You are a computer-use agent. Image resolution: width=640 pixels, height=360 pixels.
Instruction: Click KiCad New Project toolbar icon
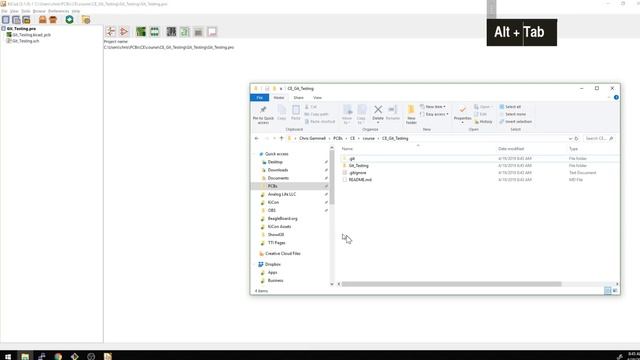coord(6,20)
